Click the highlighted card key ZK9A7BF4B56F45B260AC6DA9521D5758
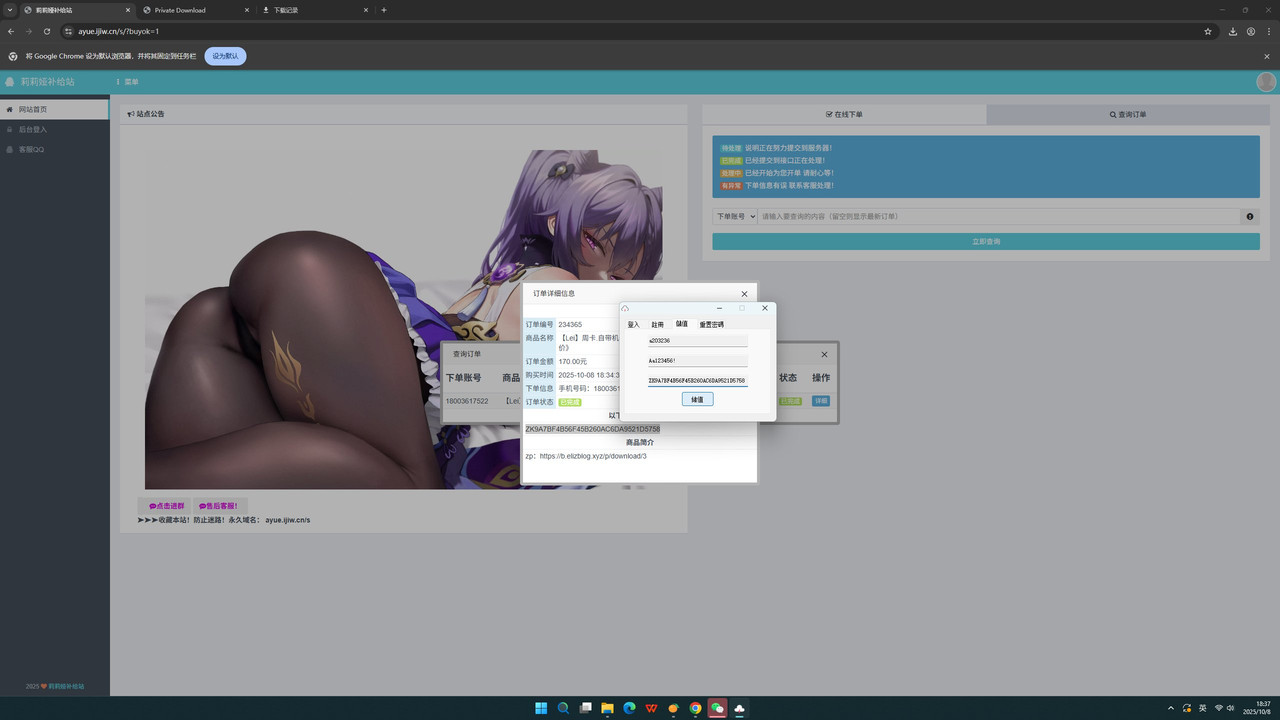The image size is (1280, 720). 592,429
